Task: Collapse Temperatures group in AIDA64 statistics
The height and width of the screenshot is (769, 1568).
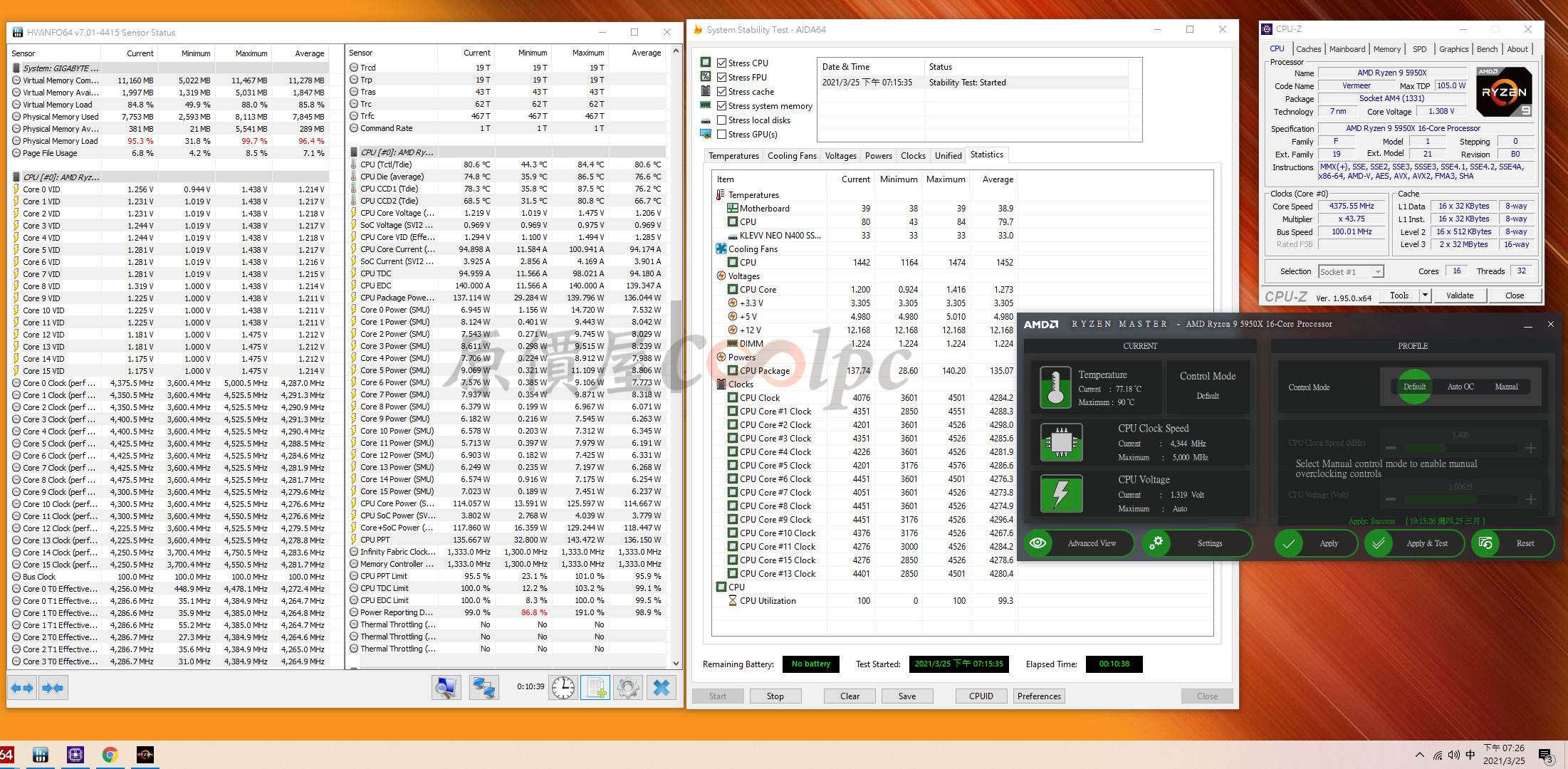Action: pos(721,194)
